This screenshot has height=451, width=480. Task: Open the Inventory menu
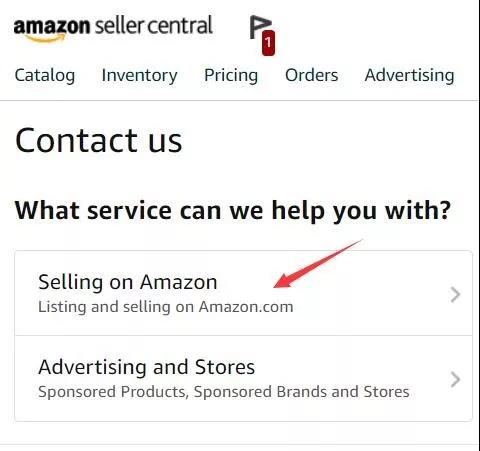[x=139, y=75]
